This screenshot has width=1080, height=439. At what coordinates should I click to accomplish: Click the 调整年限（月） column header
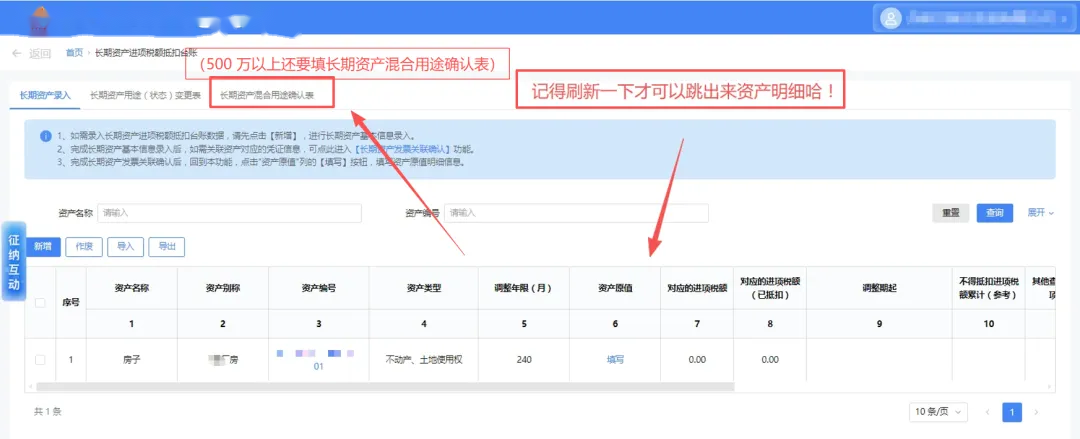tap(523, 288)
